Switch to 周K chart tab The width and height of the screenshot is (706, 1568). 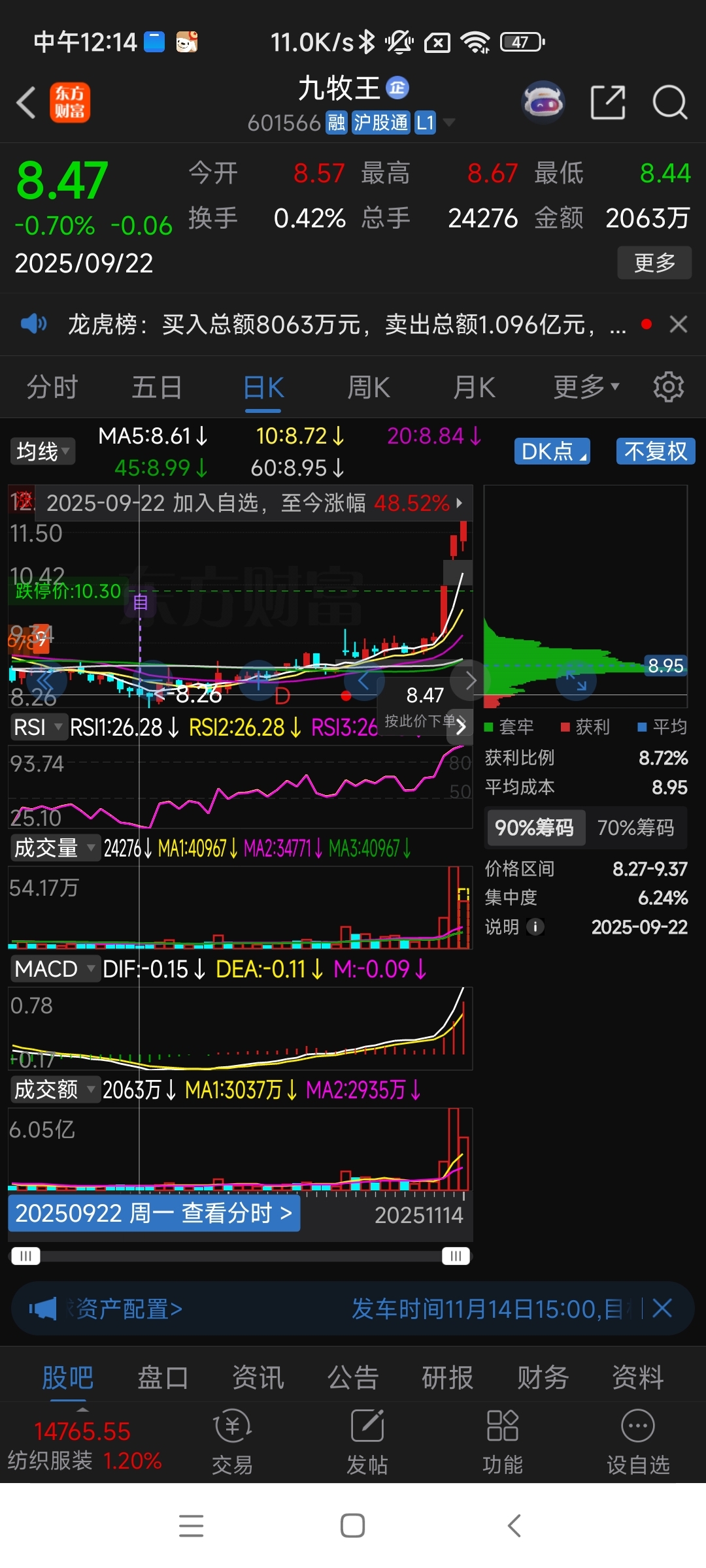(x=369, y=387)
